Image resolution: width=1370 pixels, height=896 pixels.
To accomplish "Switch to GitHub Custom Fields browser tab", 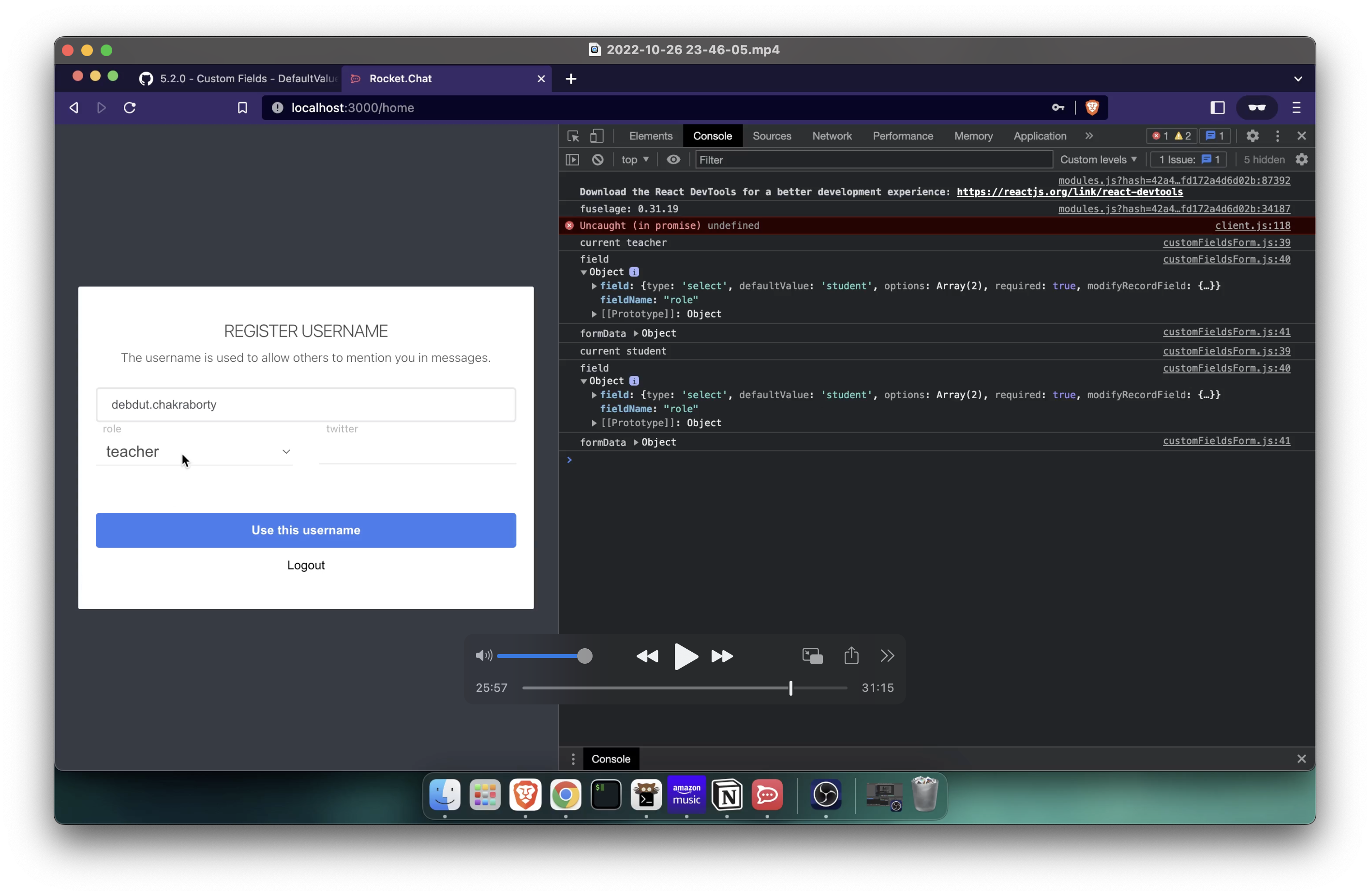I will pyautogui.click(x=239, y=78).
